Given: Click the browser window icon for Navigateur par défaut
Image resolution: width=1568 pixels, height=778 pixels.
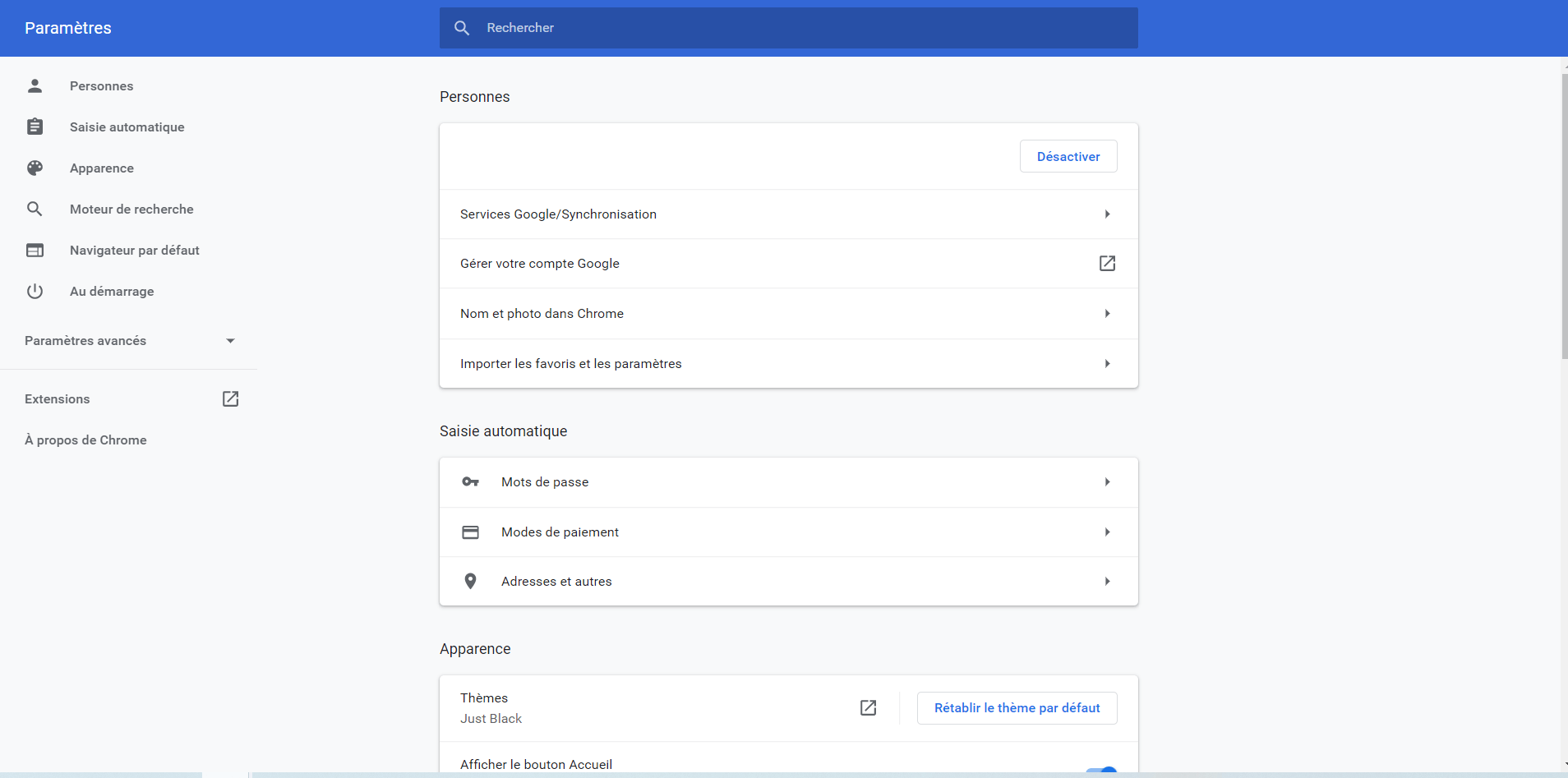Looking at the screenshot, I should (x=35, y=250).
